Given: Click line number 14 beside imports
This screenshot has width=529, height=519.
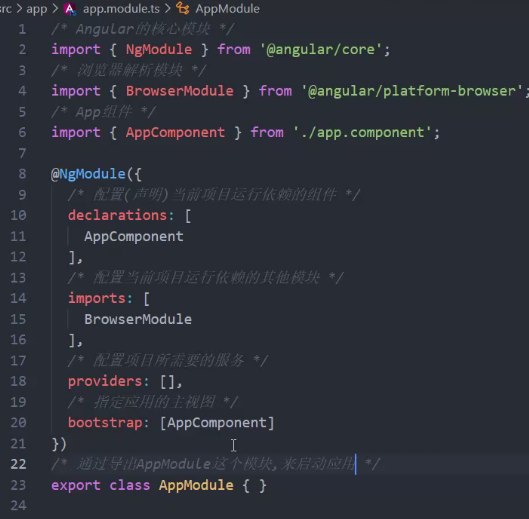Looking at the screenshot, I should [x=18, y=298].
